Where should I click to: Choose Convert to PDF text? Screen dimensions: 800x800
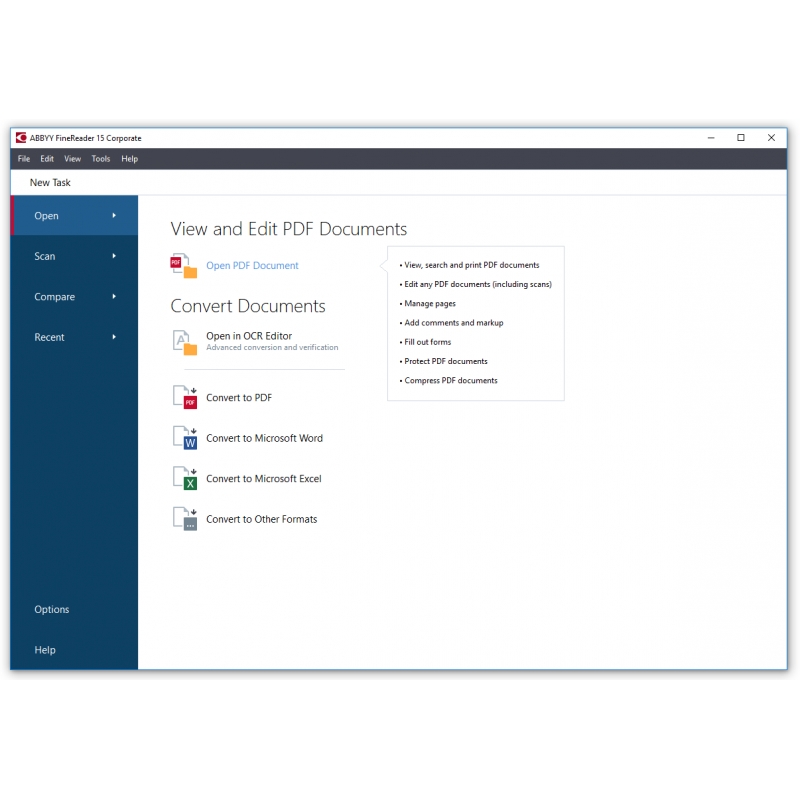click(x=239, y=397)
